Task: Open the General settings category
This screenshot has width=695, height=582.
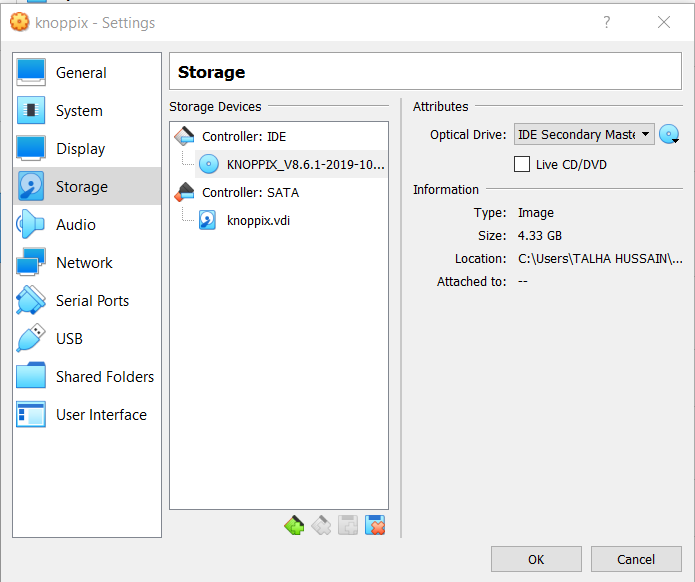Action: 81,73
